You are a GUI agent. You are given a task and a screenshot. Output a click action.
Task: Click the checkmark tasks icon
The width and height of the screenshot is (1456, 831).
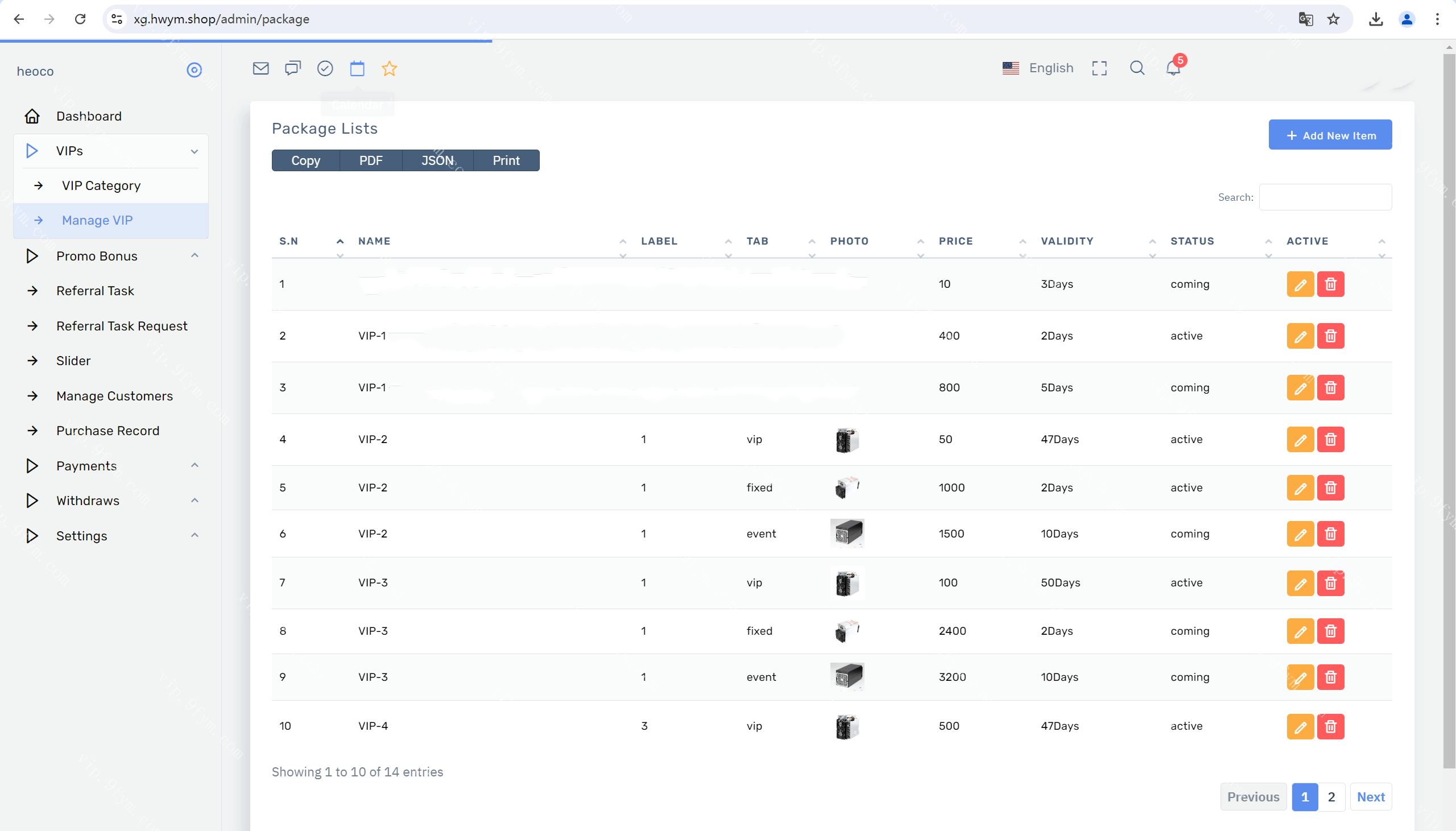click(325, 68)
